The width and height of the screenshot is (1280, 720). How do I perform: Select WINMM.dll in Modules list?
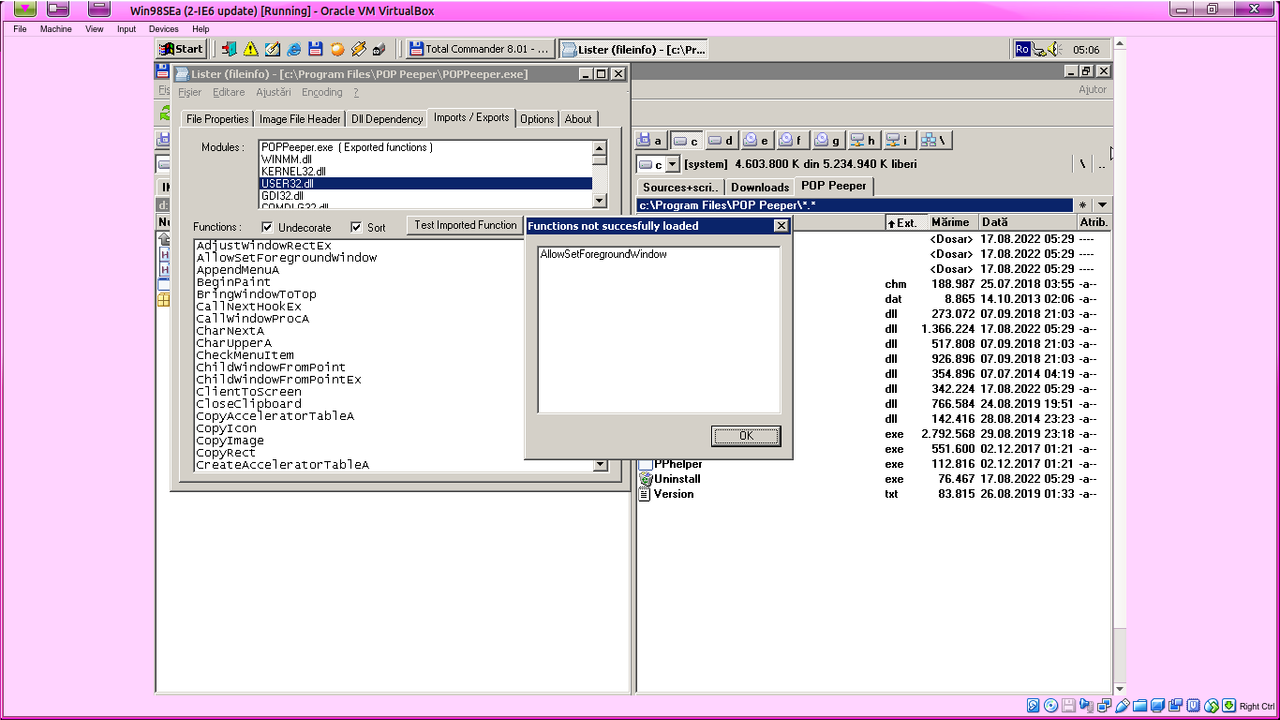point(425,160)
